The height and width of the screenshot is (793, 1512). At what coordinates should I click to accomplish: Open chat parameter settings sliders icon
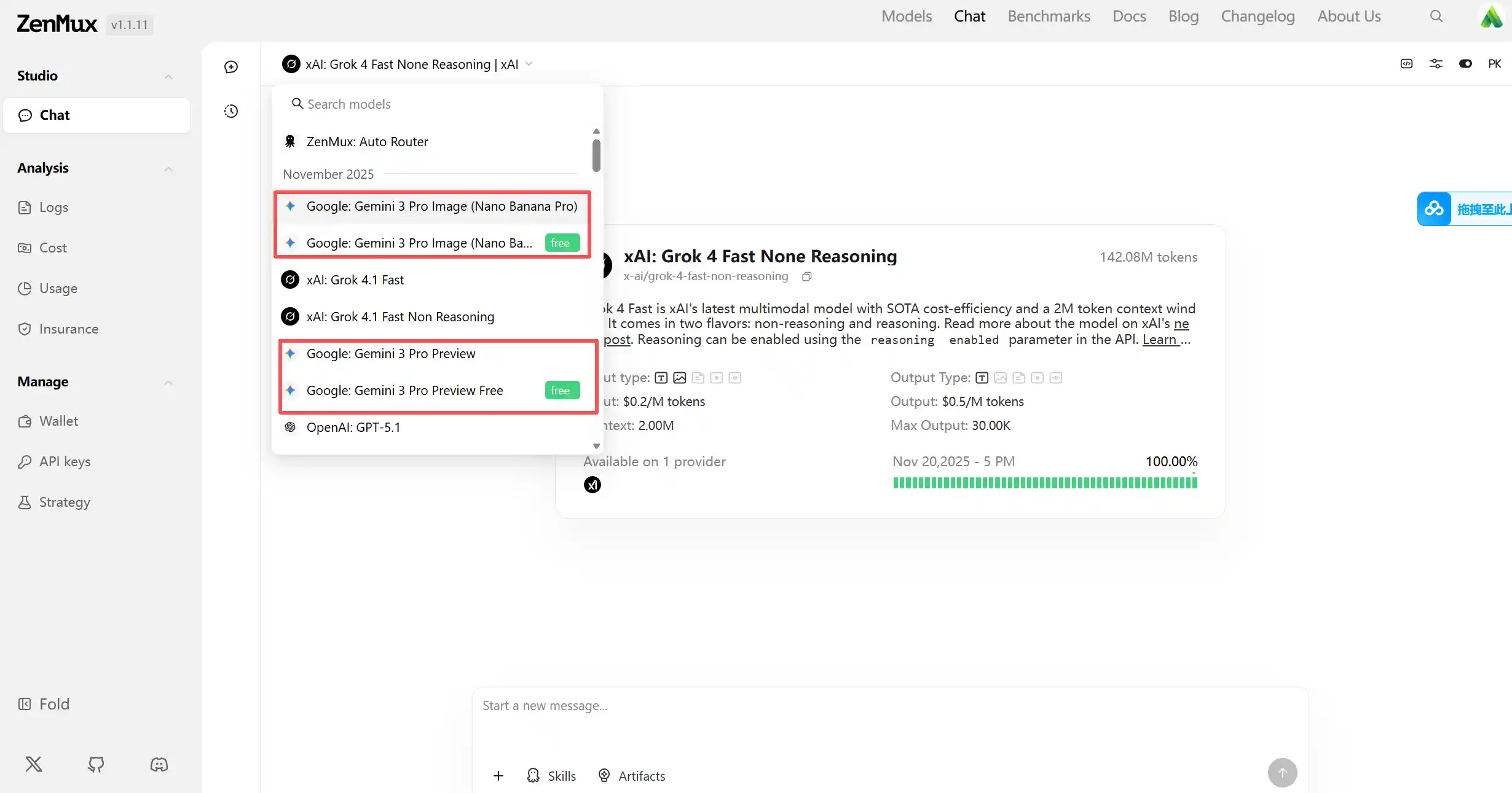tap(1436, 64)
